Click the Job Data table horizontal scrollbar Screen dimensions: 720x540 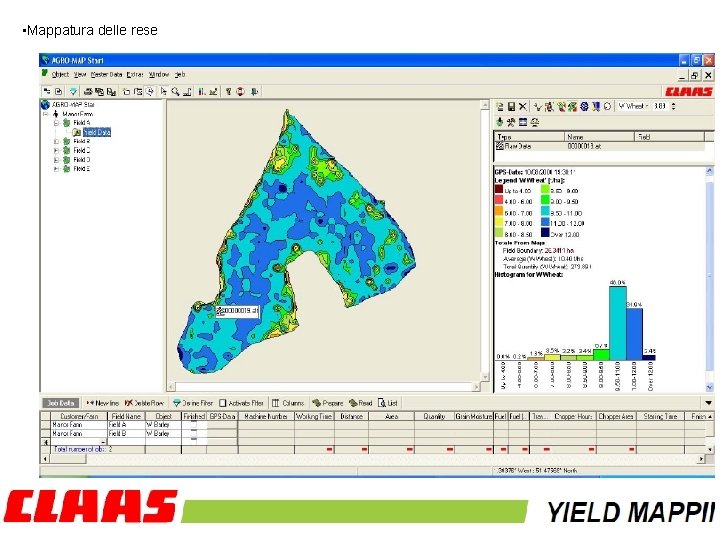[373, 458]
